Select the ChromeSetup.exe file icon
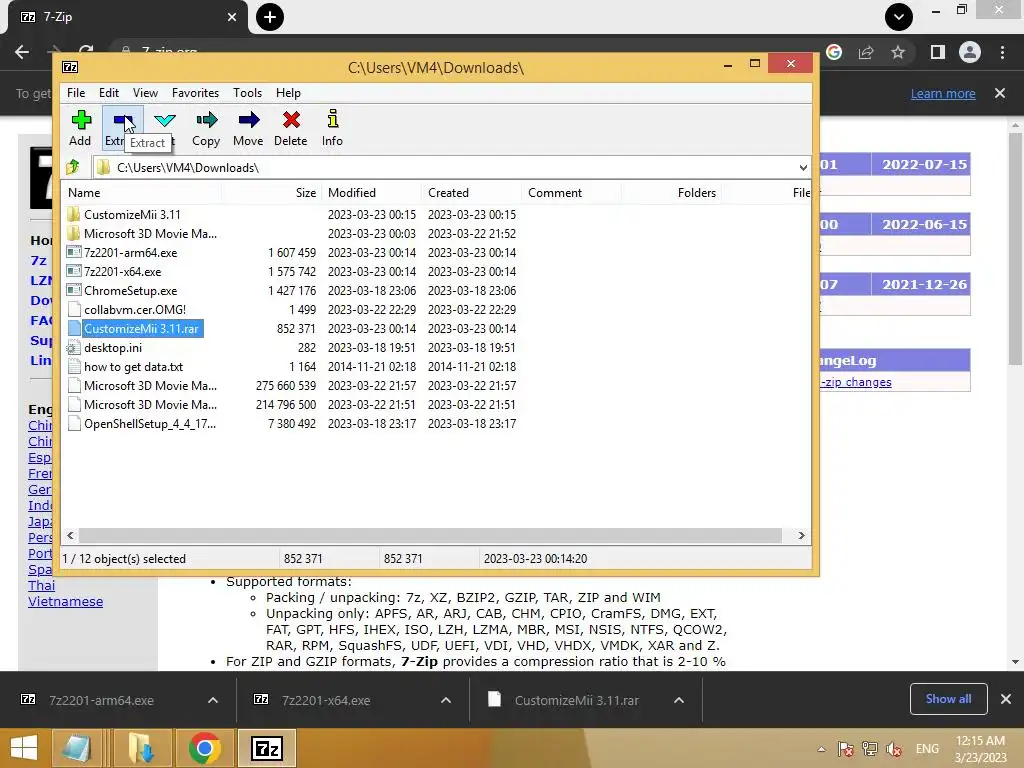1024x768 pixels. point(74,290)
